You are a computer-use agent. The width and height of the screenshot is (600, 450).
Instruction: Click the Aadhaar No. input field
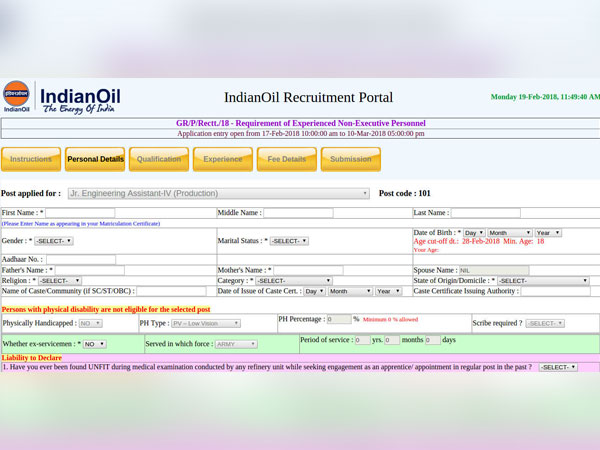click(81, 259)
